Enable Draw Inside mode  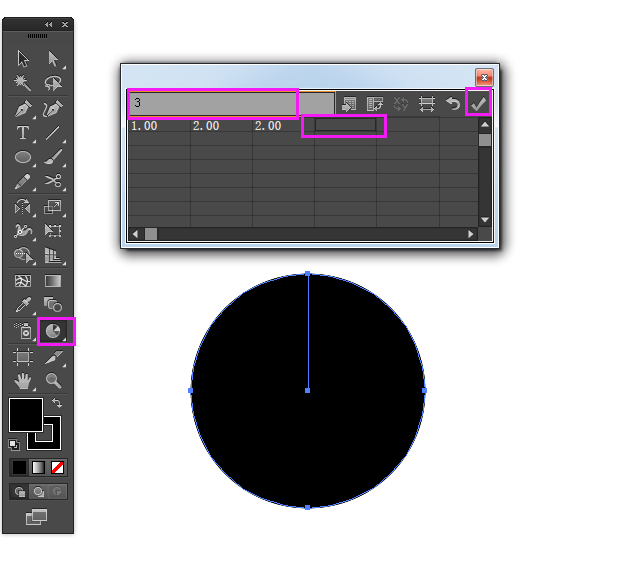[57, 491]
